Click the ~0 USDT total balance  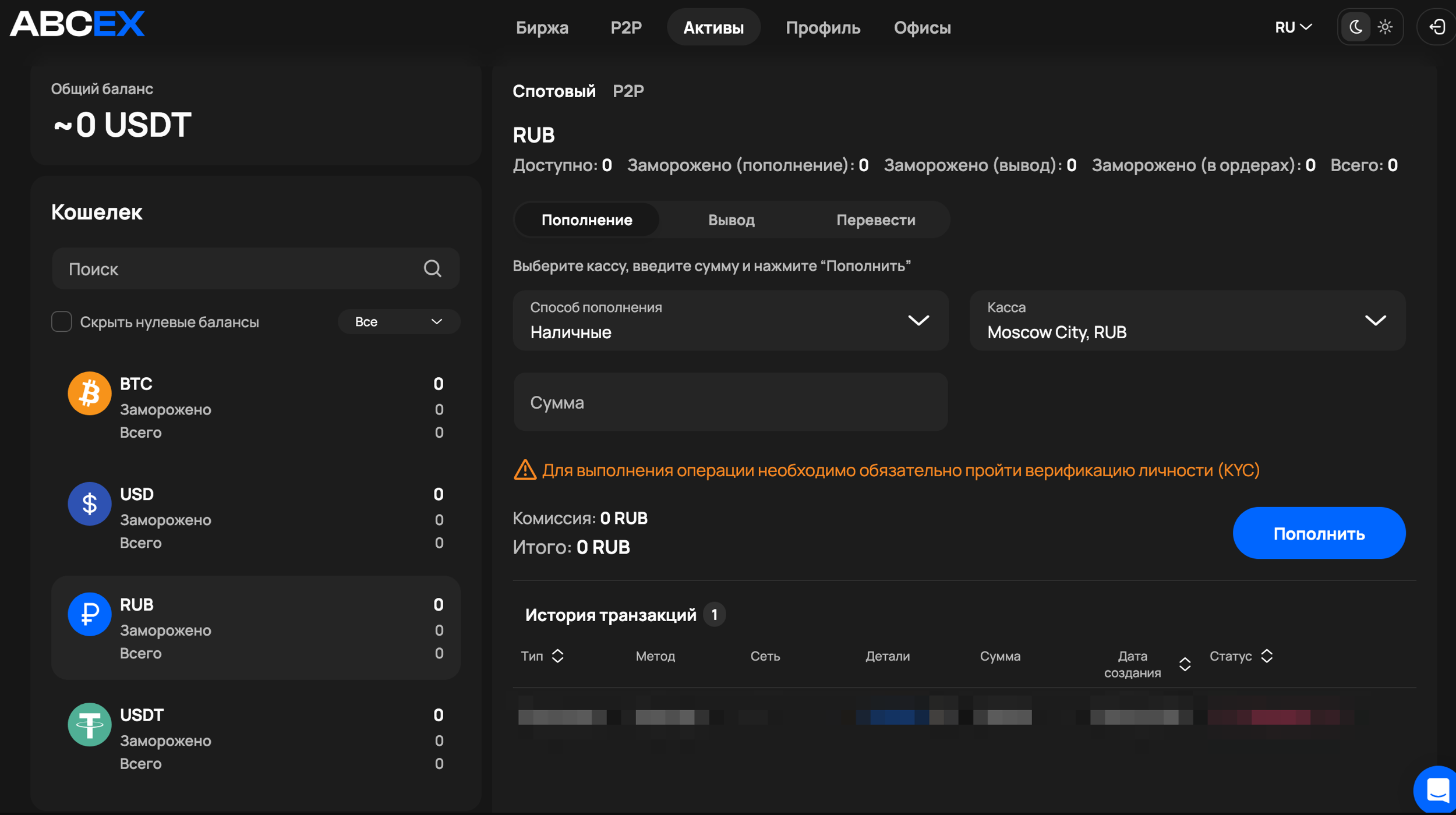point(122,125)
